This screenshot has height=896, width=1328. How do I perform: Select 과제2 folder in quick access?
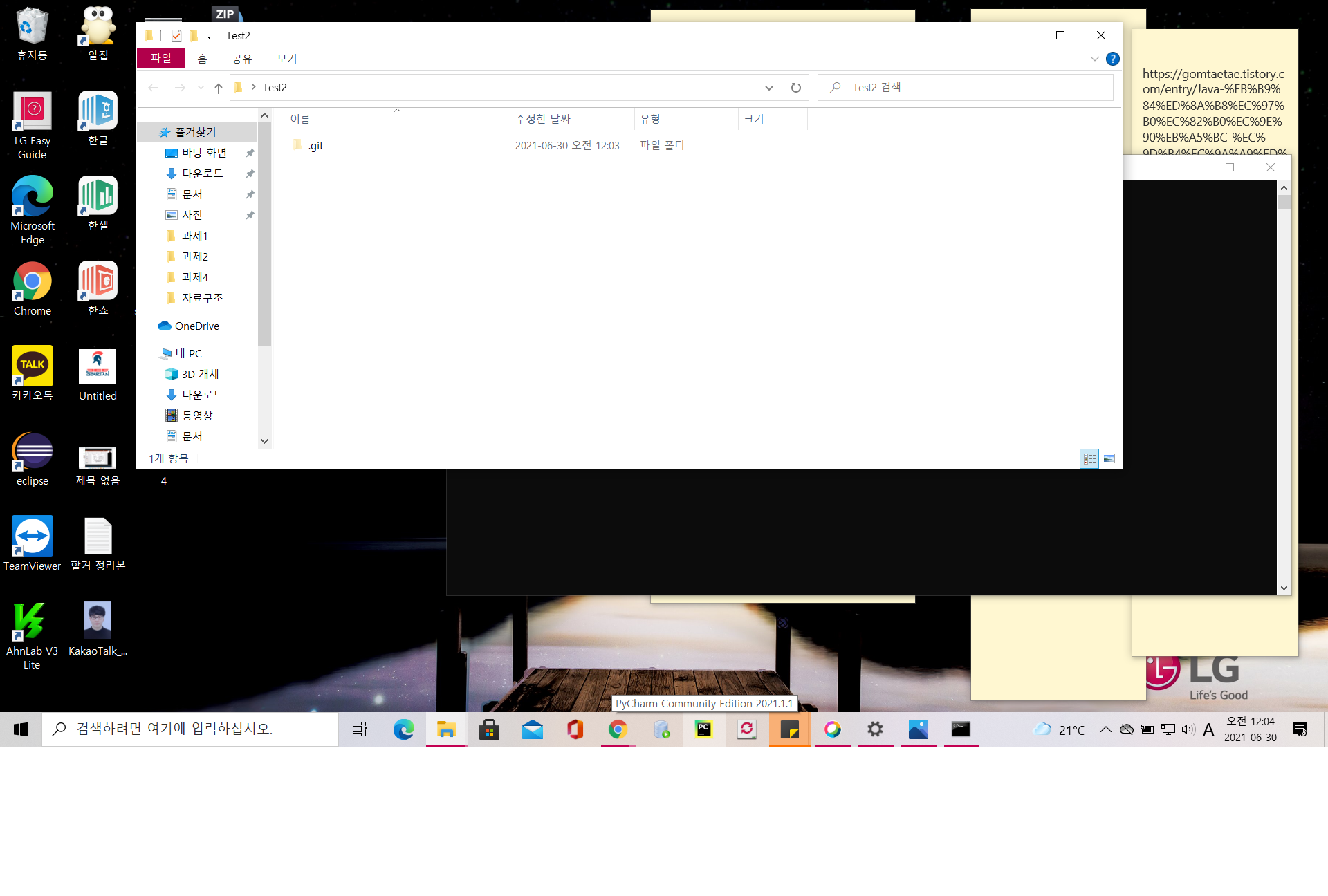tap(194, 256)
